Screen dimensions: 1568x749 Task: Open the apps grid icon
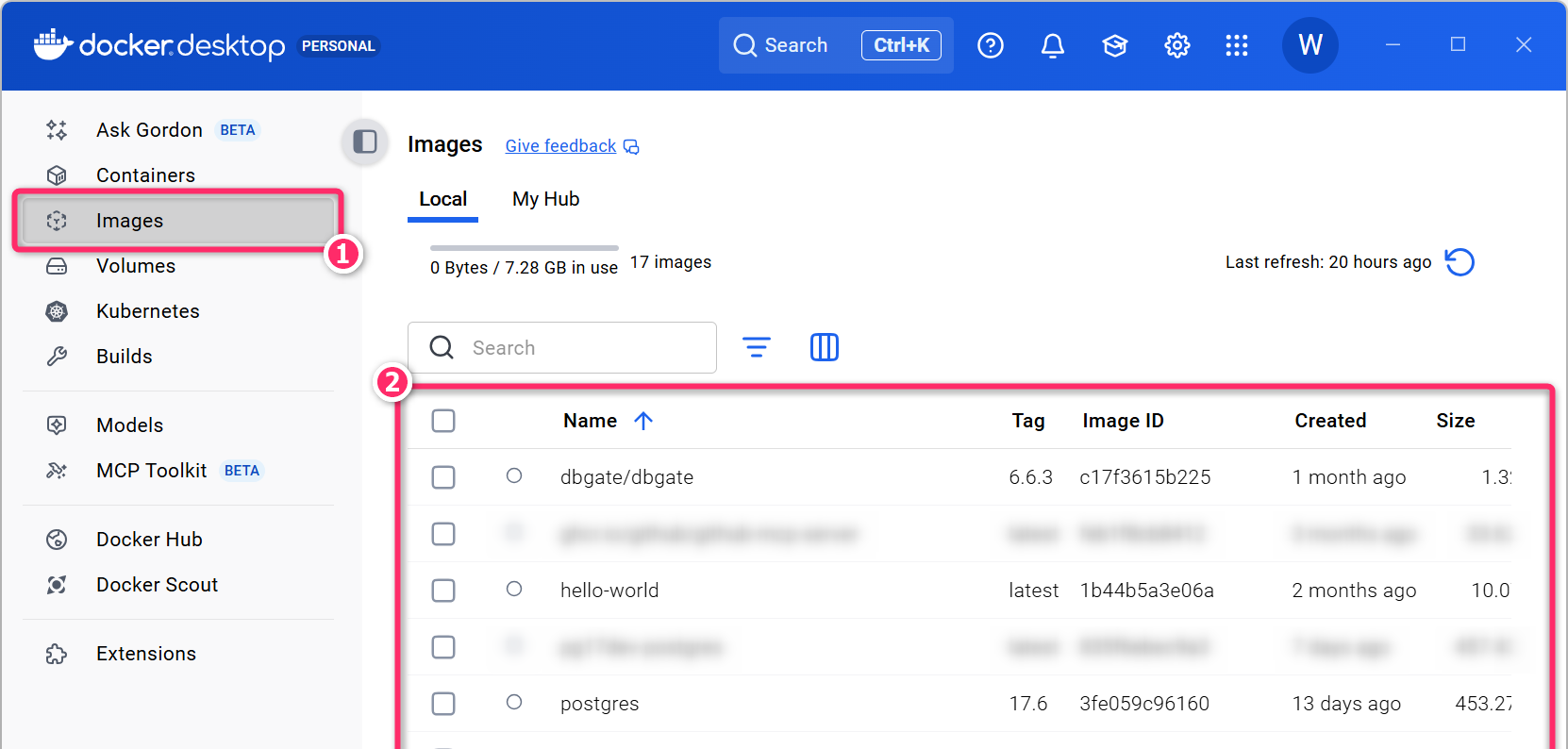[1237, 45]
